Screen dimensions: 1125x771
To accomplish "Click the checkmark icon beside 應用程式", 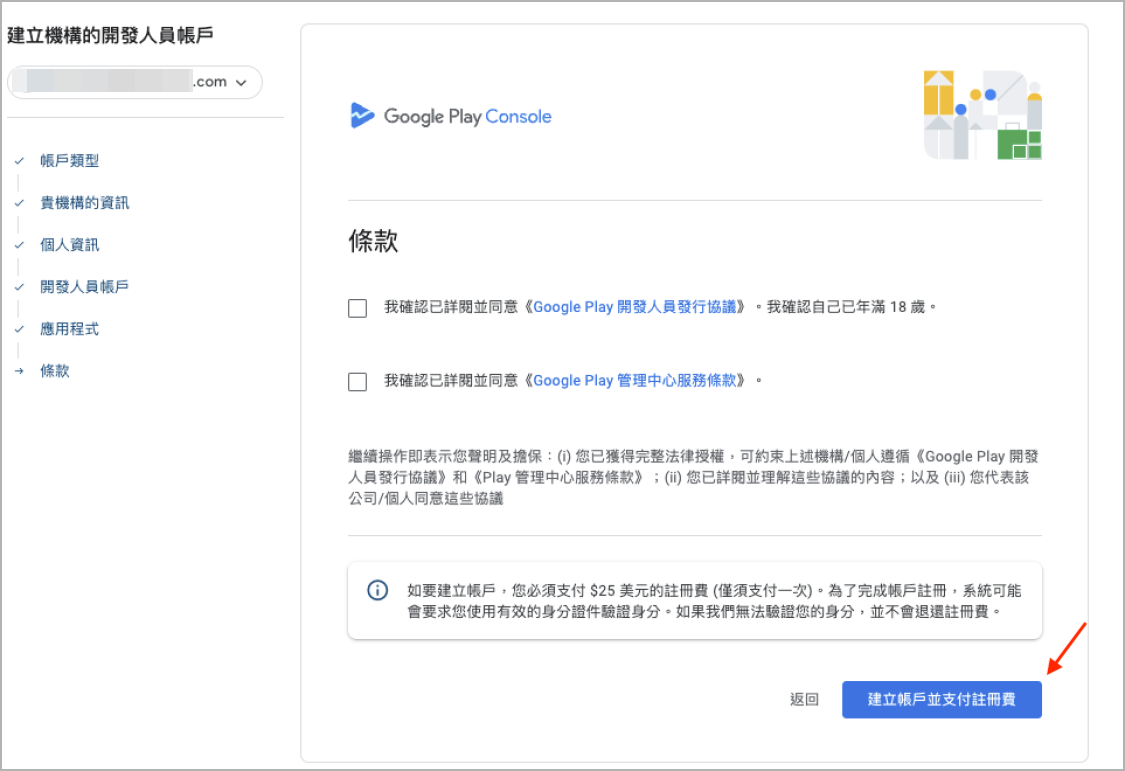I will pyautogui.click(x=19, y=329).
